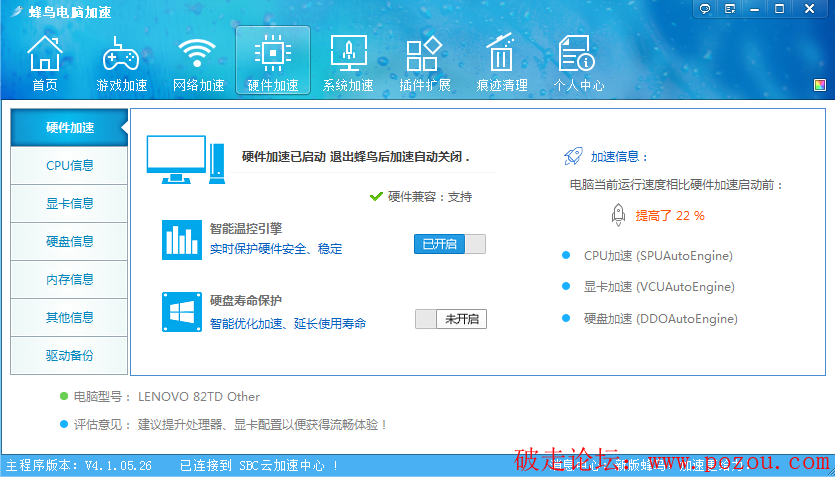Viewport: 835px width, 477px height.
Task: Click 实时保护硬件安全、稳定 link text
Action: [x=276, y=249]
